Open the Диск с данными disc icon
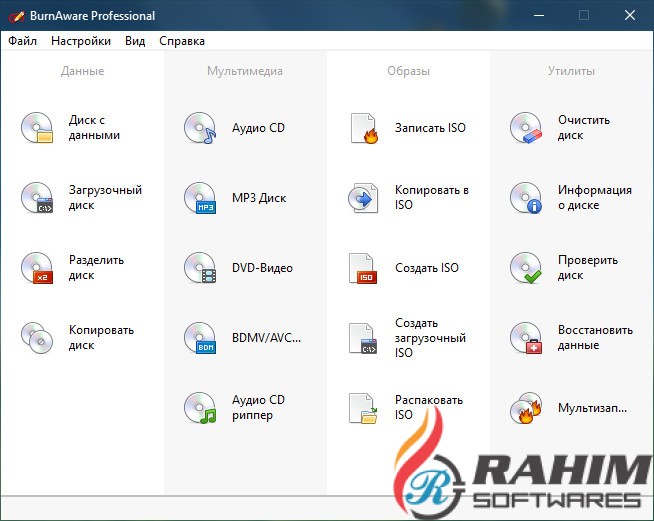654x521 pixels. click(x=37, y=128)
